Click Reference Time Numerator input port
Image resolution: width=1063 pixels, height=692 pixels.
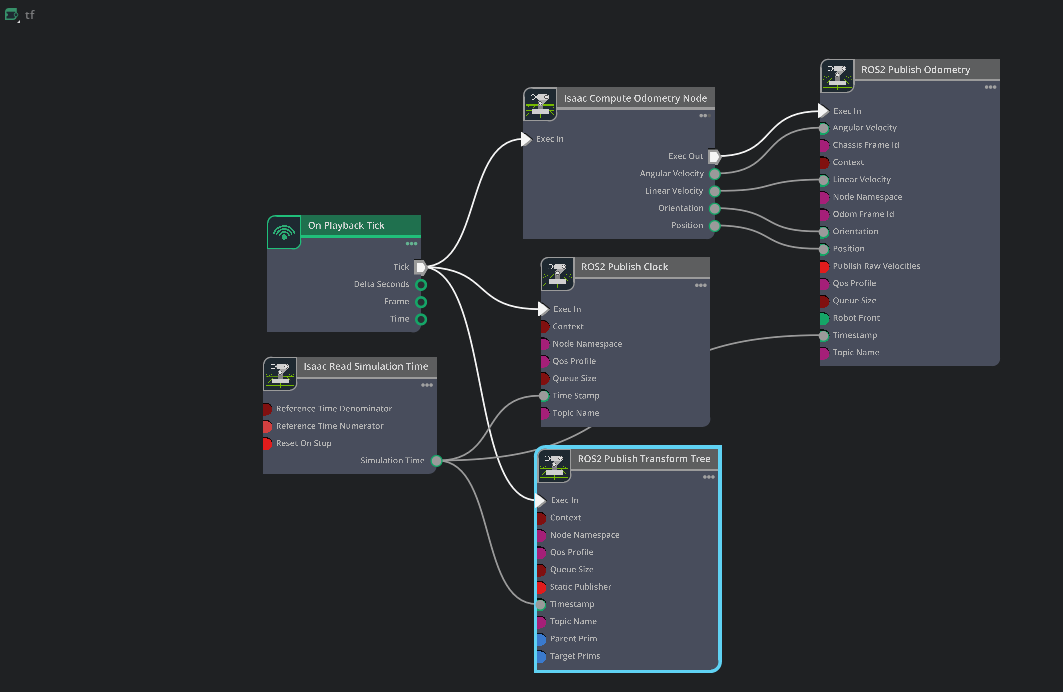coord(267,426)
